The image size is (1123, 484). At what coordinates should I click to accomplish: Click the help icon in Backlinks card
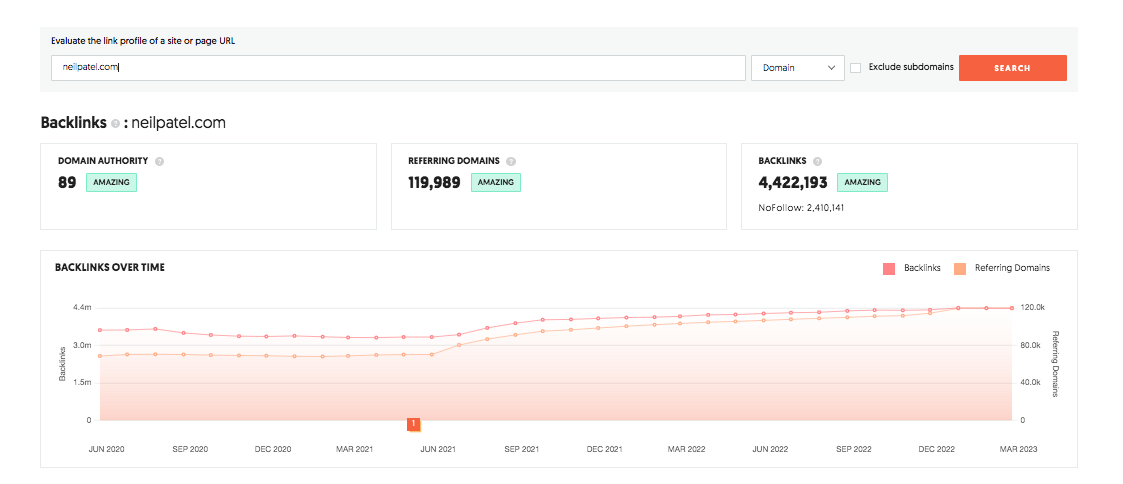click(x=817, y=161)
